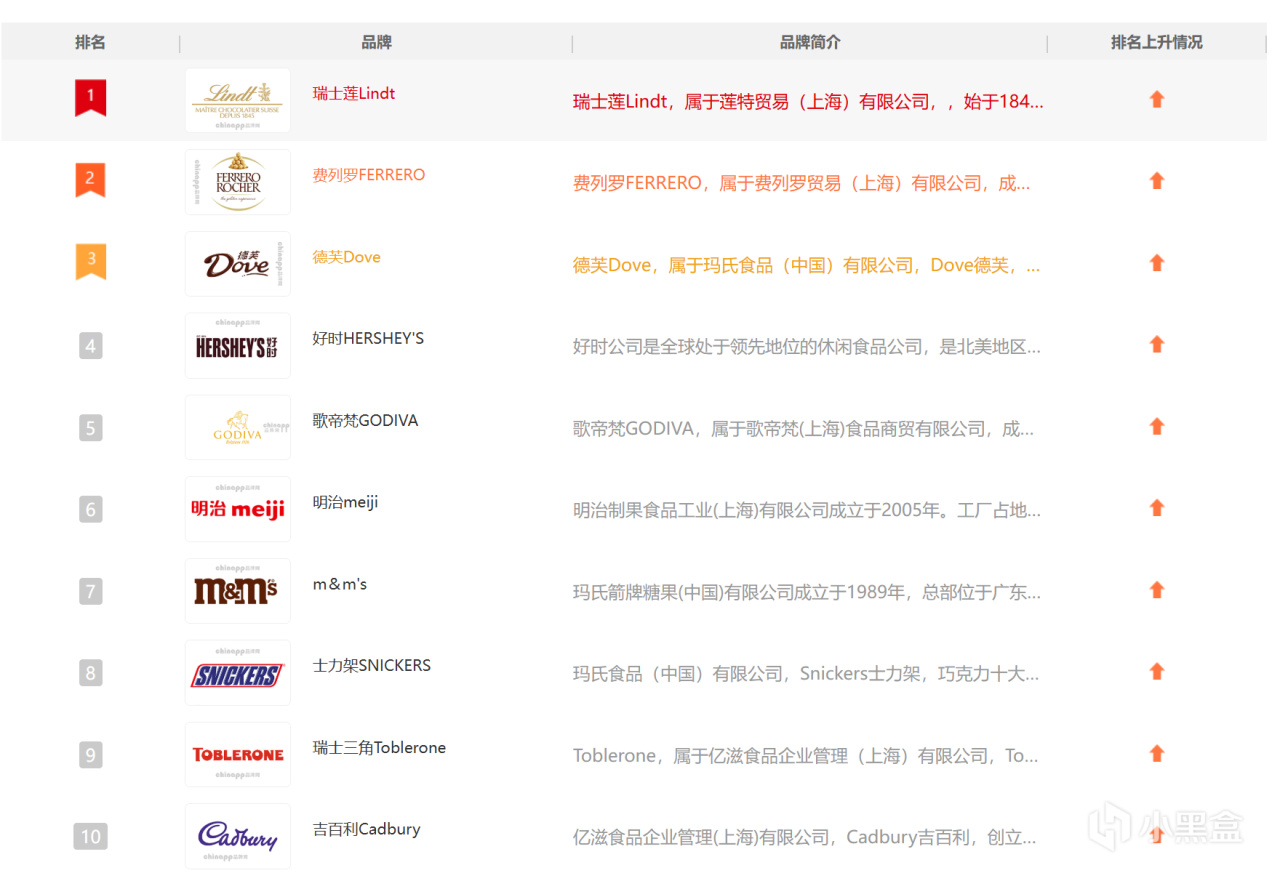
Task: Read the Cadbury description starting 亿滋食品企业管理(上海)有限公司
Action: click(804, 837)
